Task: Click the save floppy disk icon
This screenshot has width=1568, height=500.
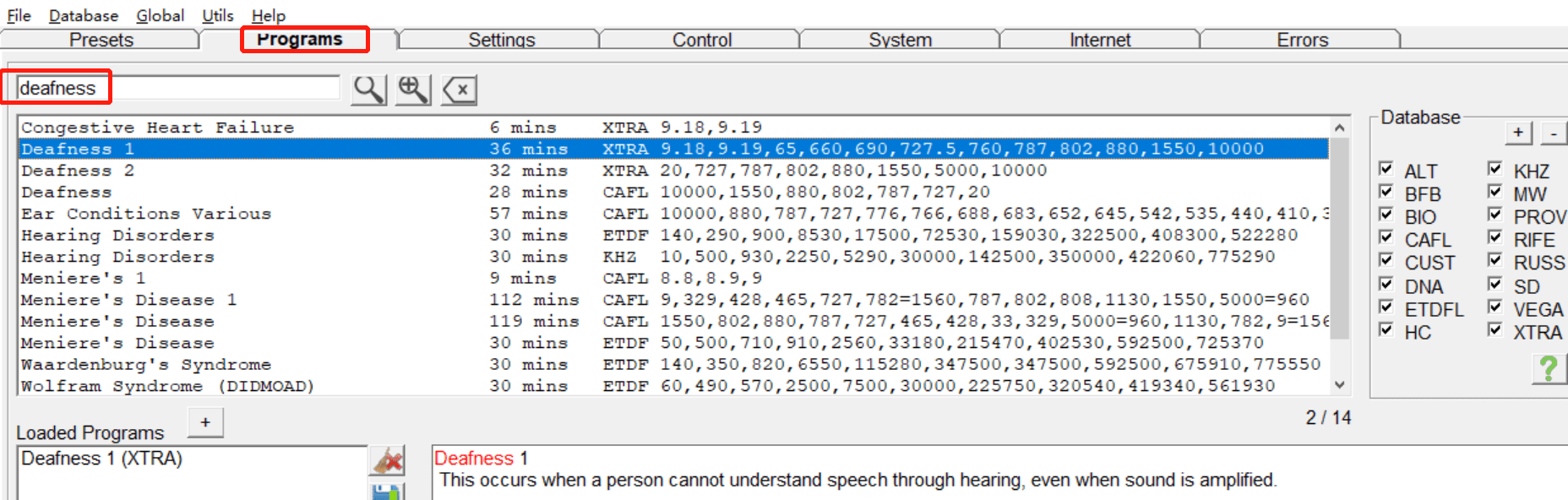Action: [x=388, y=492]
